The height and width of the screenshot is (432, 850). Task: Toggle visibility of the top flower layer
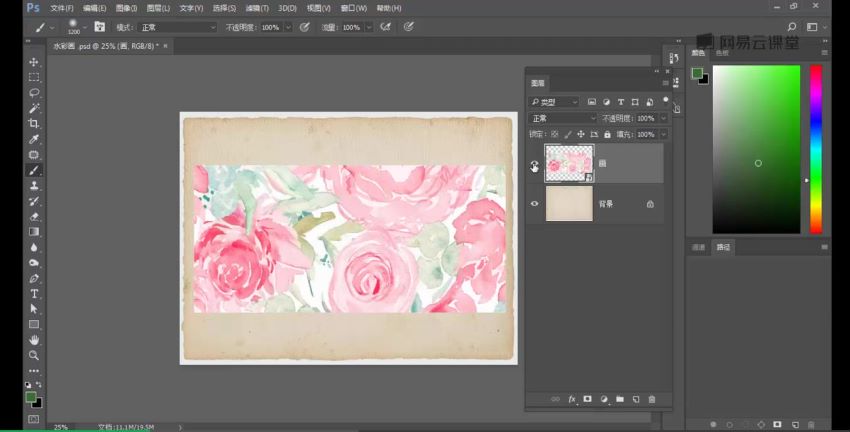pyautogui.click(x=535, y=164)
